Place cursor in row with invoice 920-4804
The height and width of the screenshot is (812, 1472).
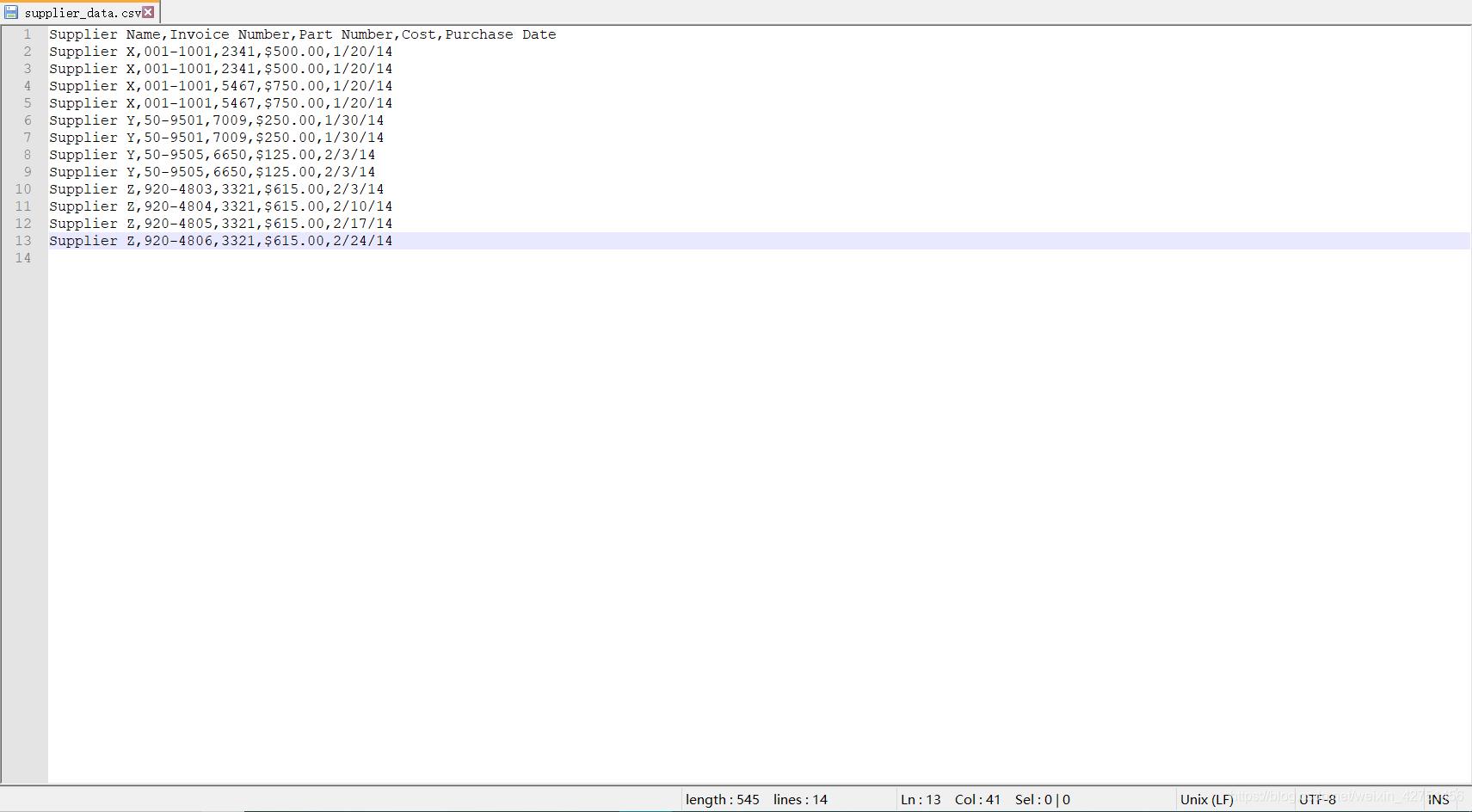[x=221, y=206]
